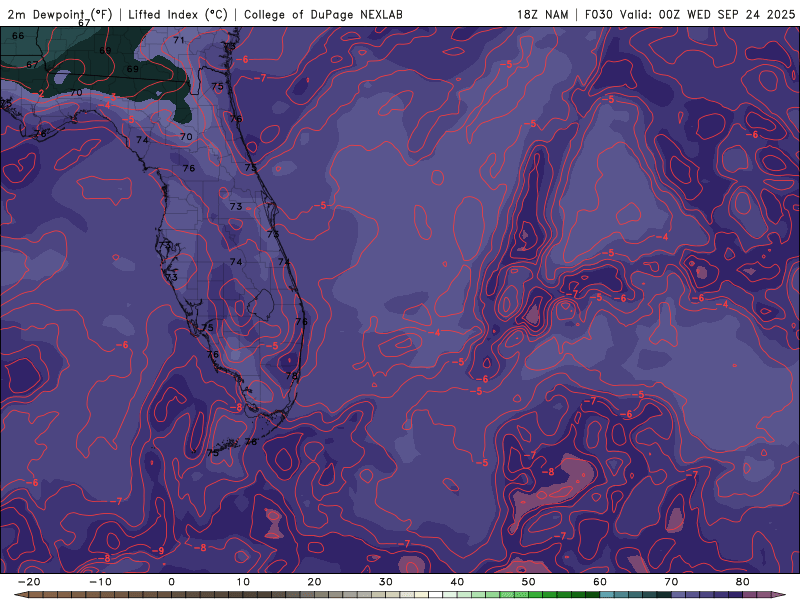Click the '60' colorbar tick label
800x600 pixels.
pyautogui.click(x=600, y=582)
